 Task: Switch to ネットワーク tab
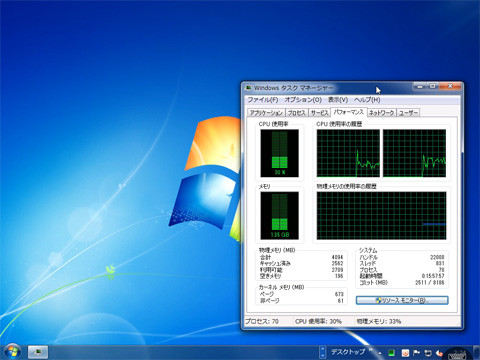point(381,113)
